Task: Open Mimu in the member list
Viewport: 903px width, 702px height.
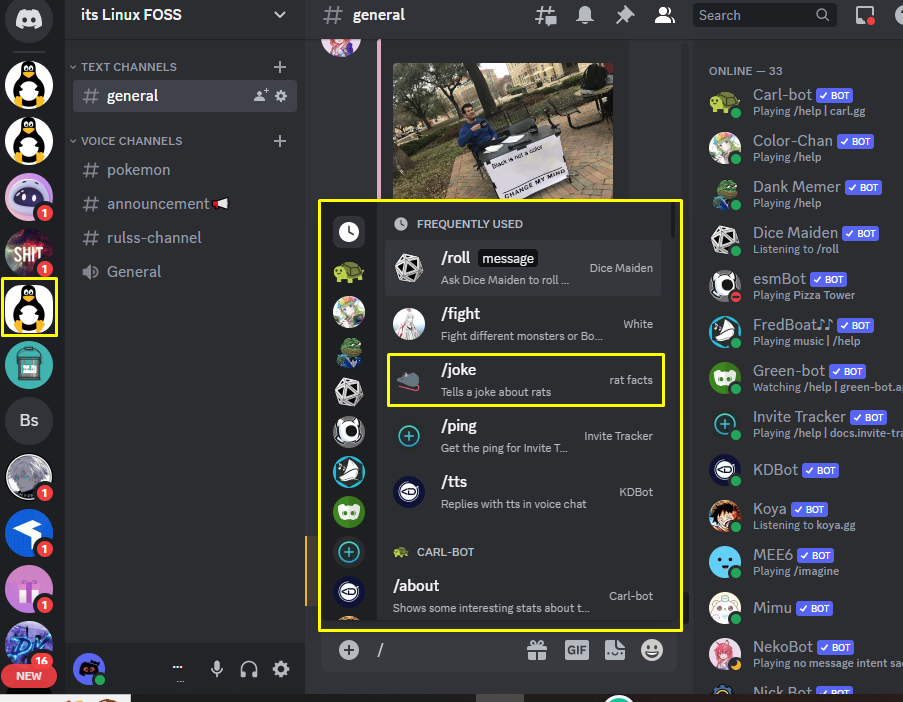Action: coord(805,608)
